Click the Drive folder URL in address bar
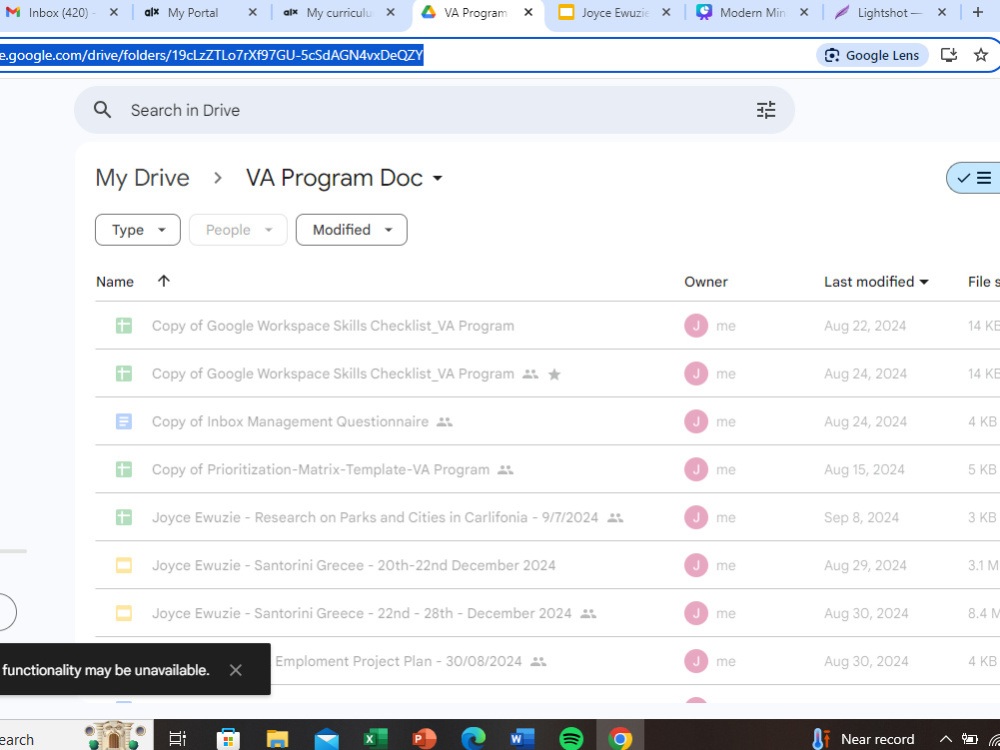This screenshot has height=750, width=1000. pos(211,55)
